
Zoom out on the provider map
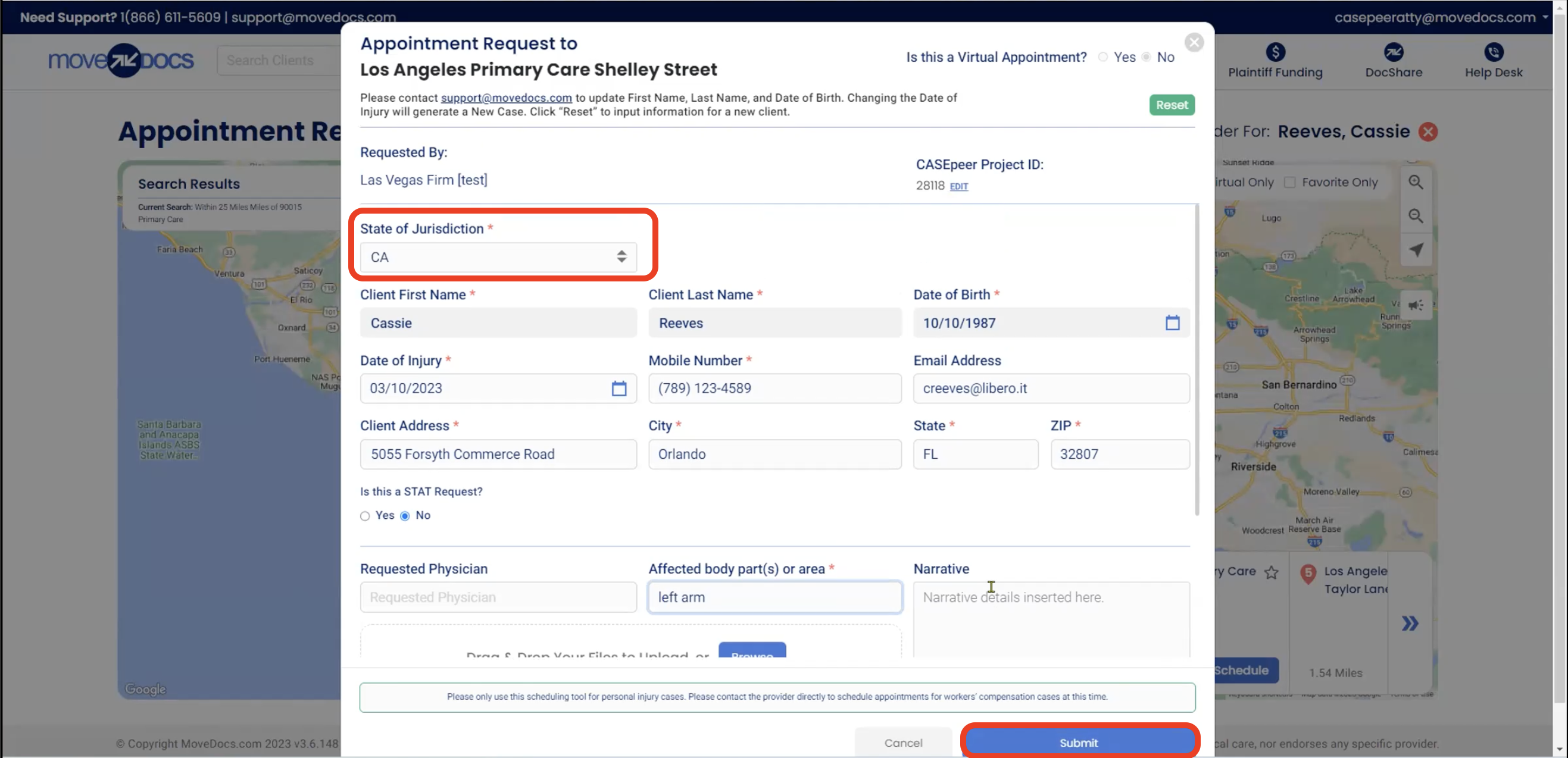pyautogui.click(x=1416, y=215)
